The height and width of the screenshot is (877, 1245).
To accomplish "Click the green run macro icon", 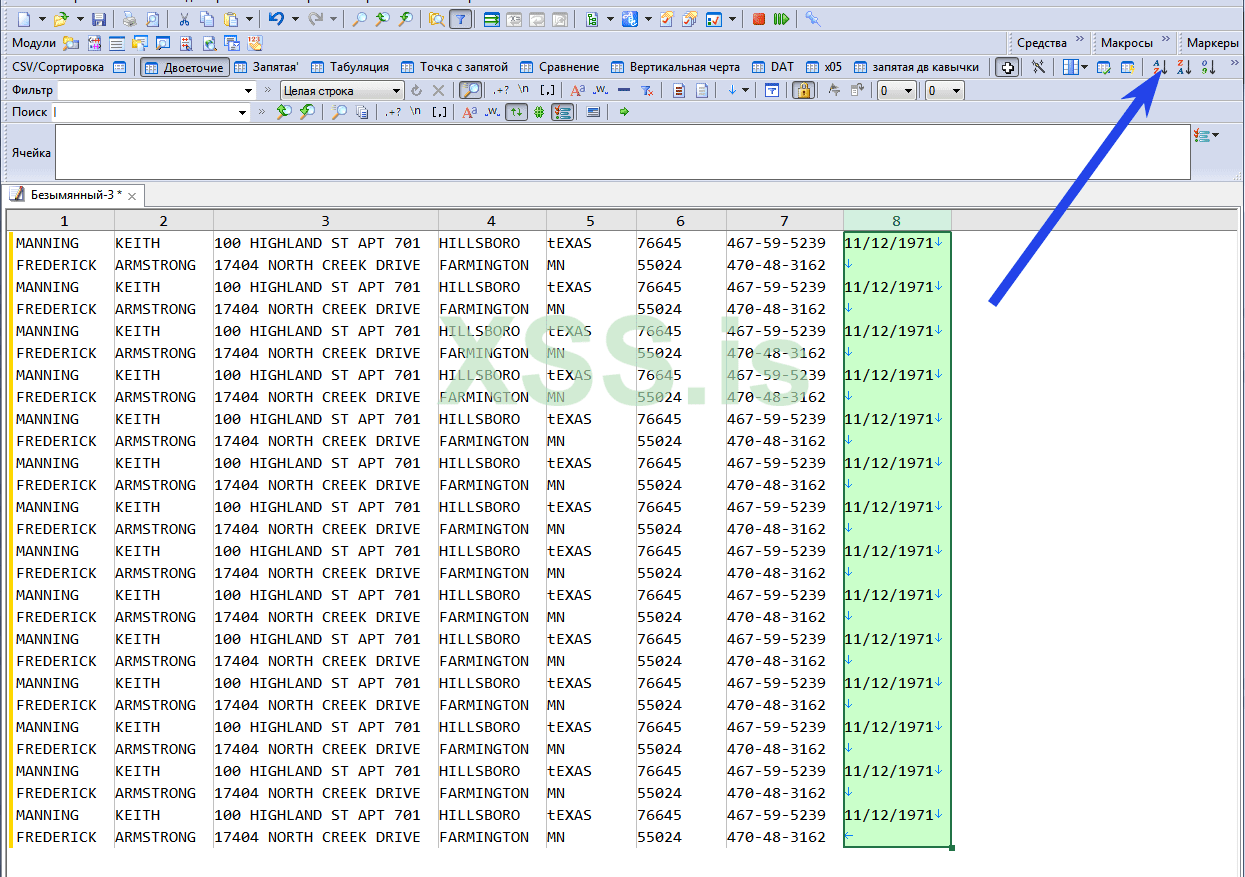I will (781, 19).
